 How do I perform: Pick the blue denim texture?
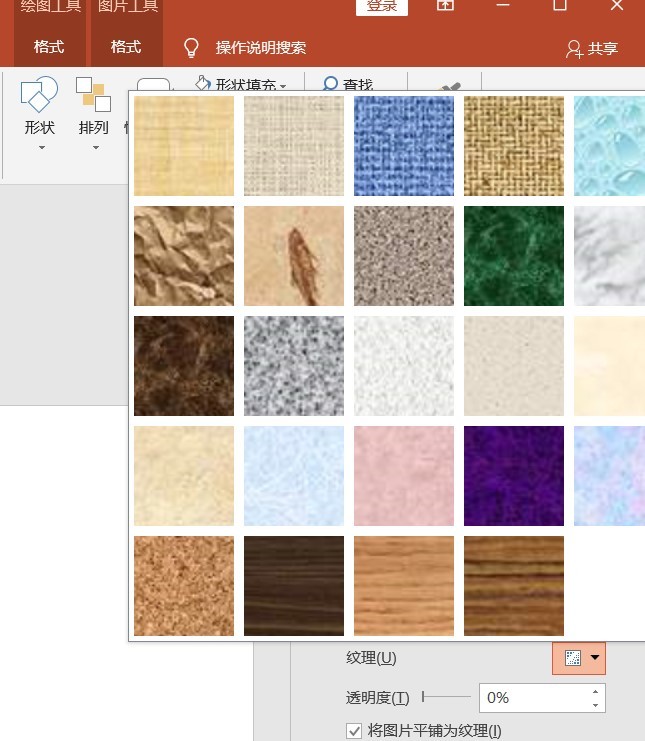(404, 146)
